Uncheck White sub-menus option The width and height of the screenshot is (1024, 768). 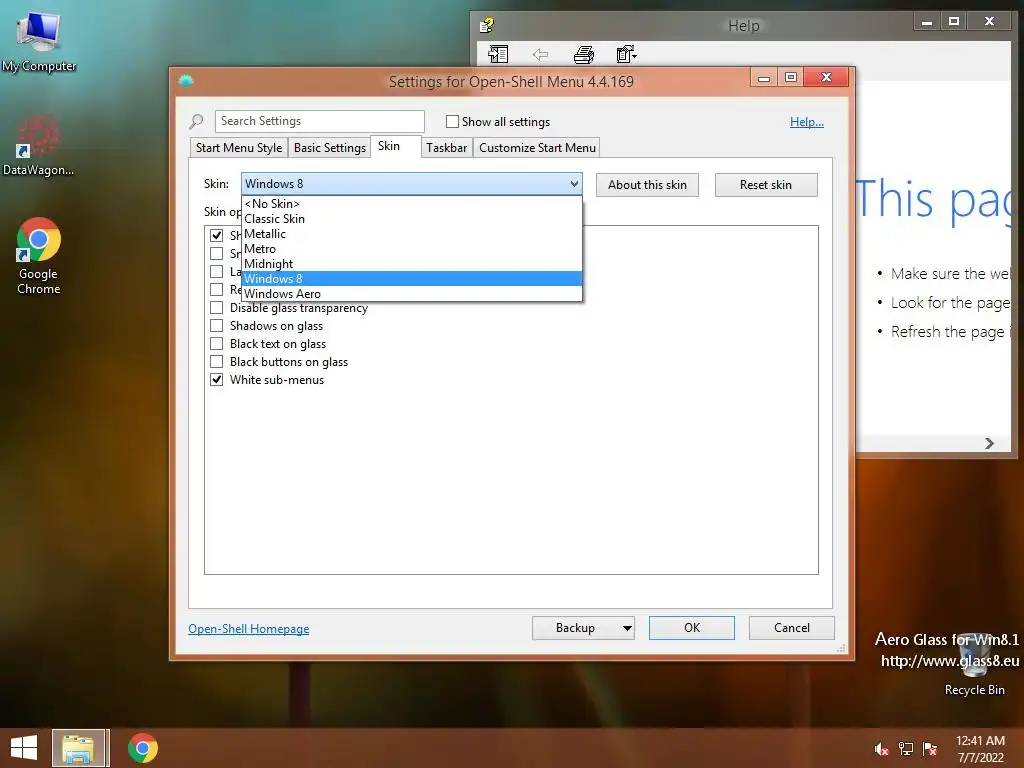click(216, 379)
